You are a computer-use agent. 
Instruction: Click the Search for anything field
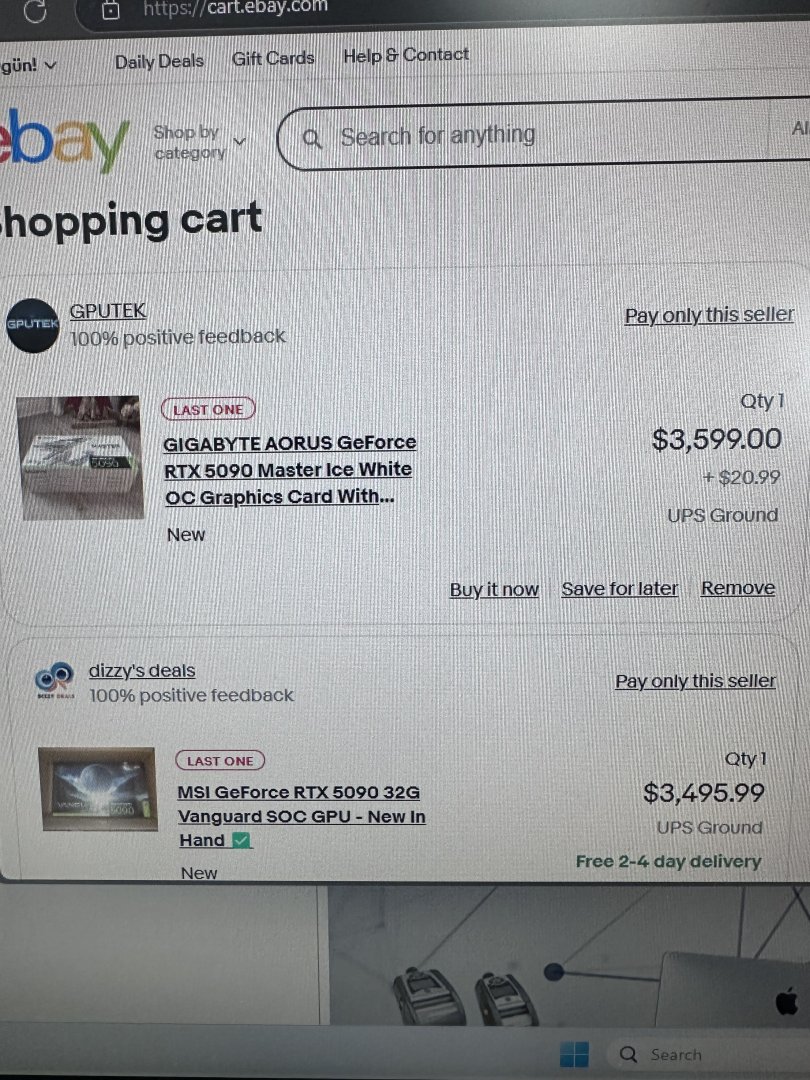540,136
